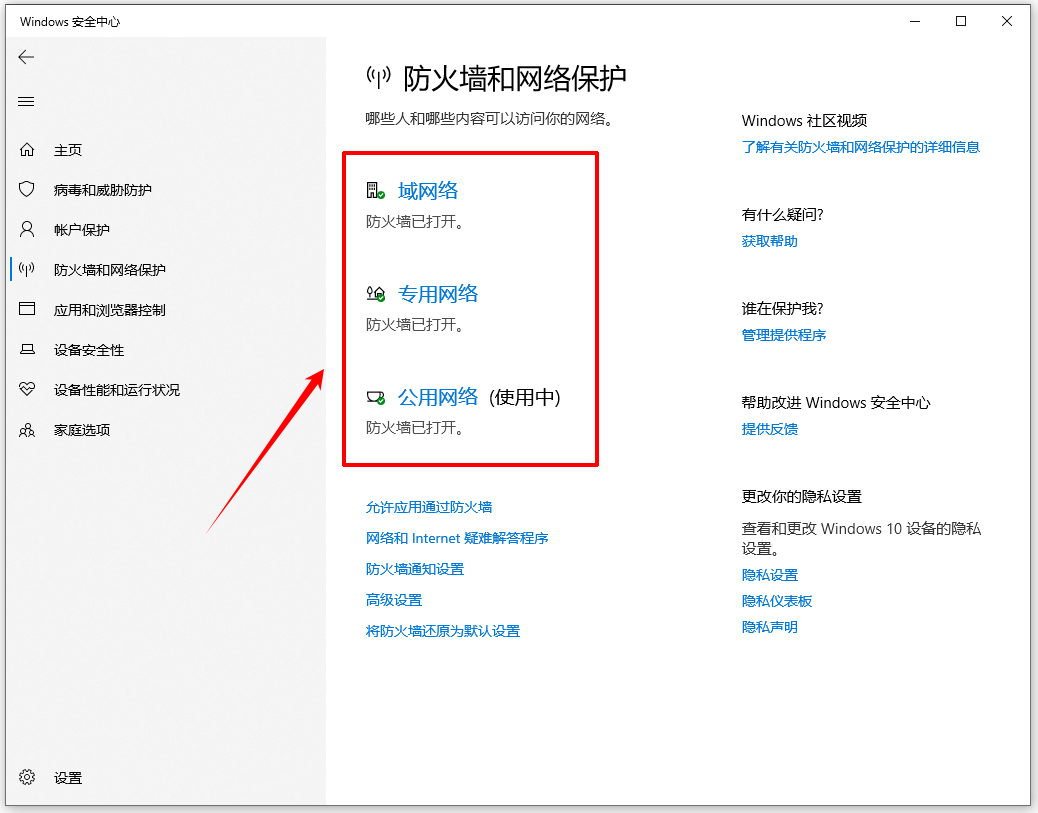1038x813 pixels.
Task: Open 防火墙通知设置 link
Action: click(415, 569)
